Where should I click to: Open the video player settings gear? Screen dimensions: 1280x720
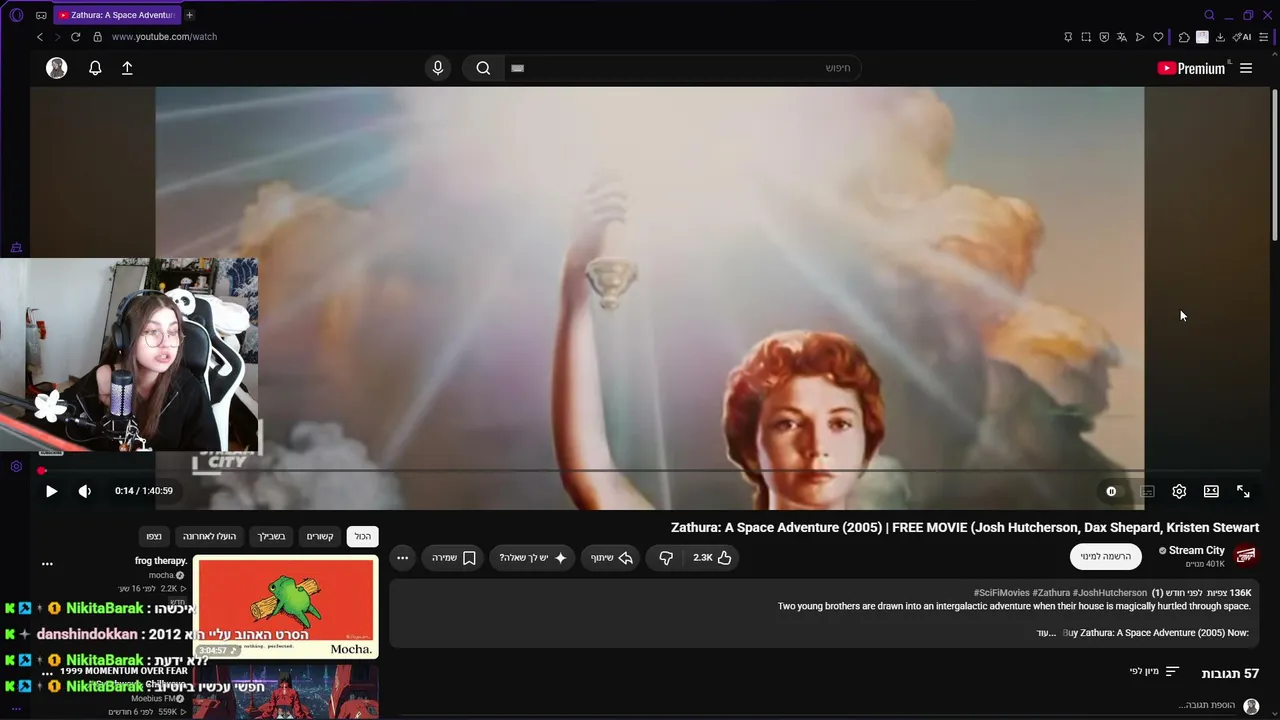(x=1179, y=491)
